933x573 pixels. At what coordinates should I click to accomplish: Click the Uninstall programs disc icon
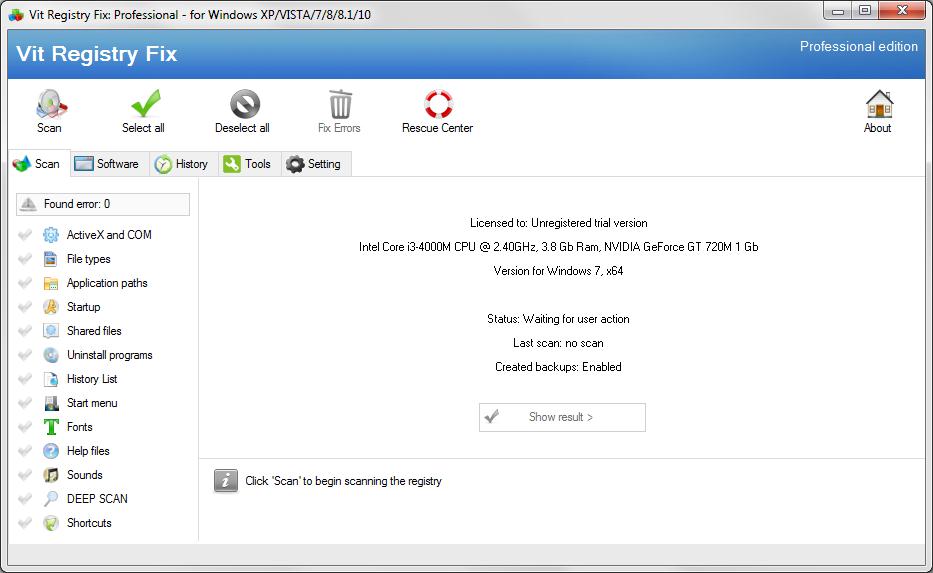pyautogui.click(x=51, y=355)
